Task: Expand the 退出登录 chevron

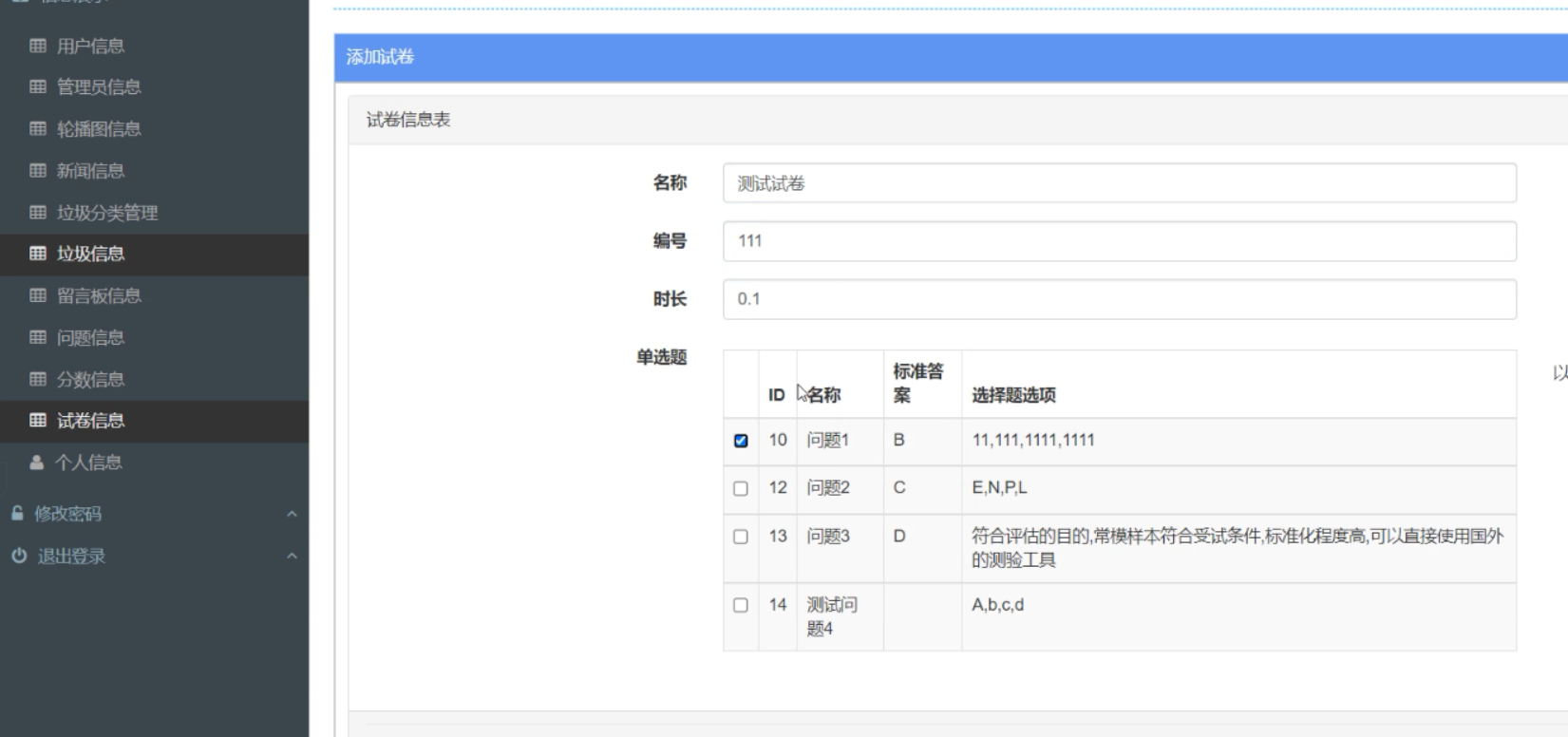Action: tap(292, 556)
